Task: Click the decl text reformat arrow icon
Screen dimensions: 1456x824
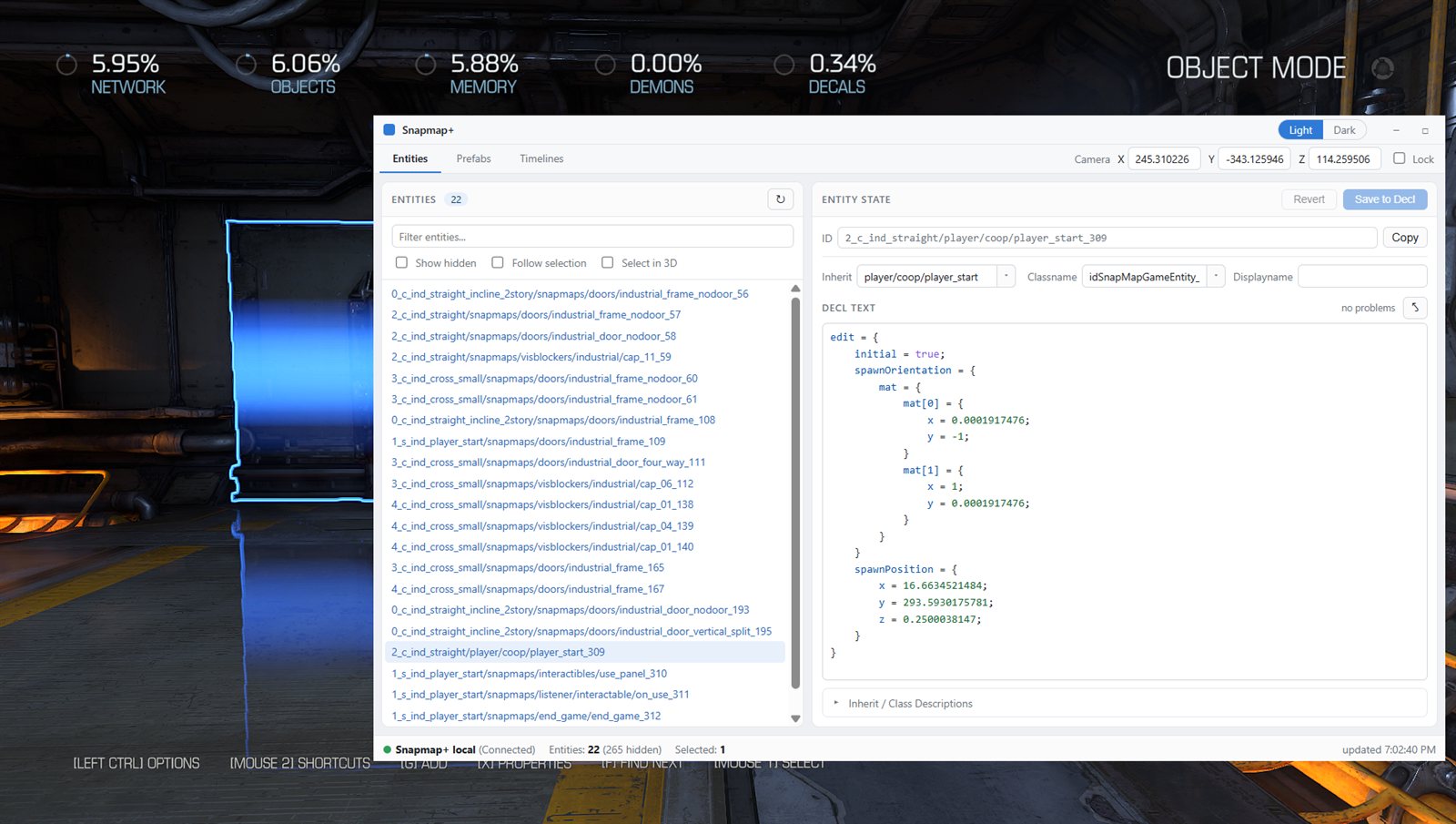Action: click(1415, 308)
